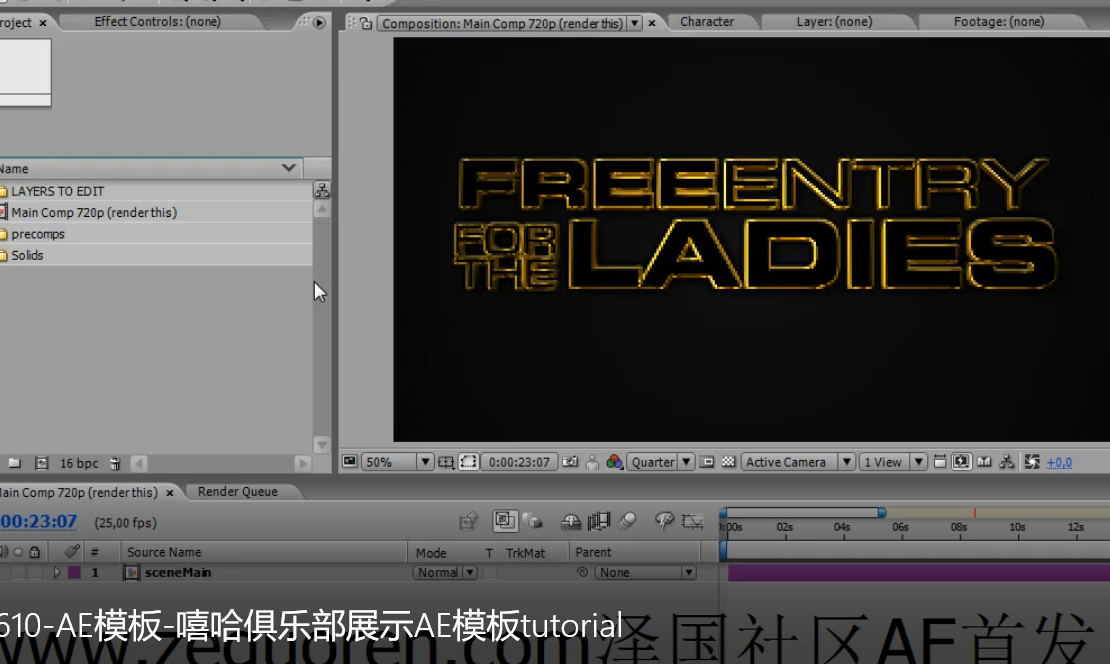Select Solids folder in project panel

tap(27, 255)
